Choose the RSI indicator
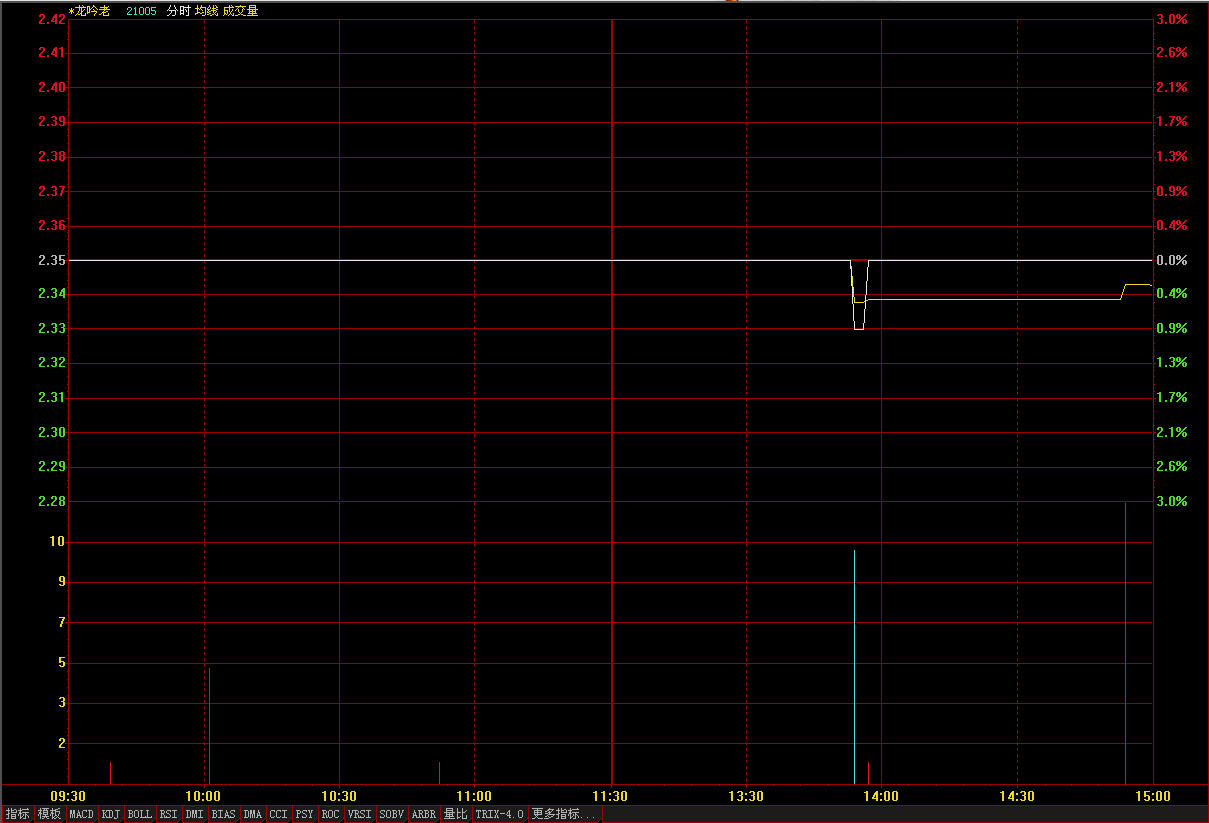Viewport: 1209px width, 823px height. (x=168, y=814)
